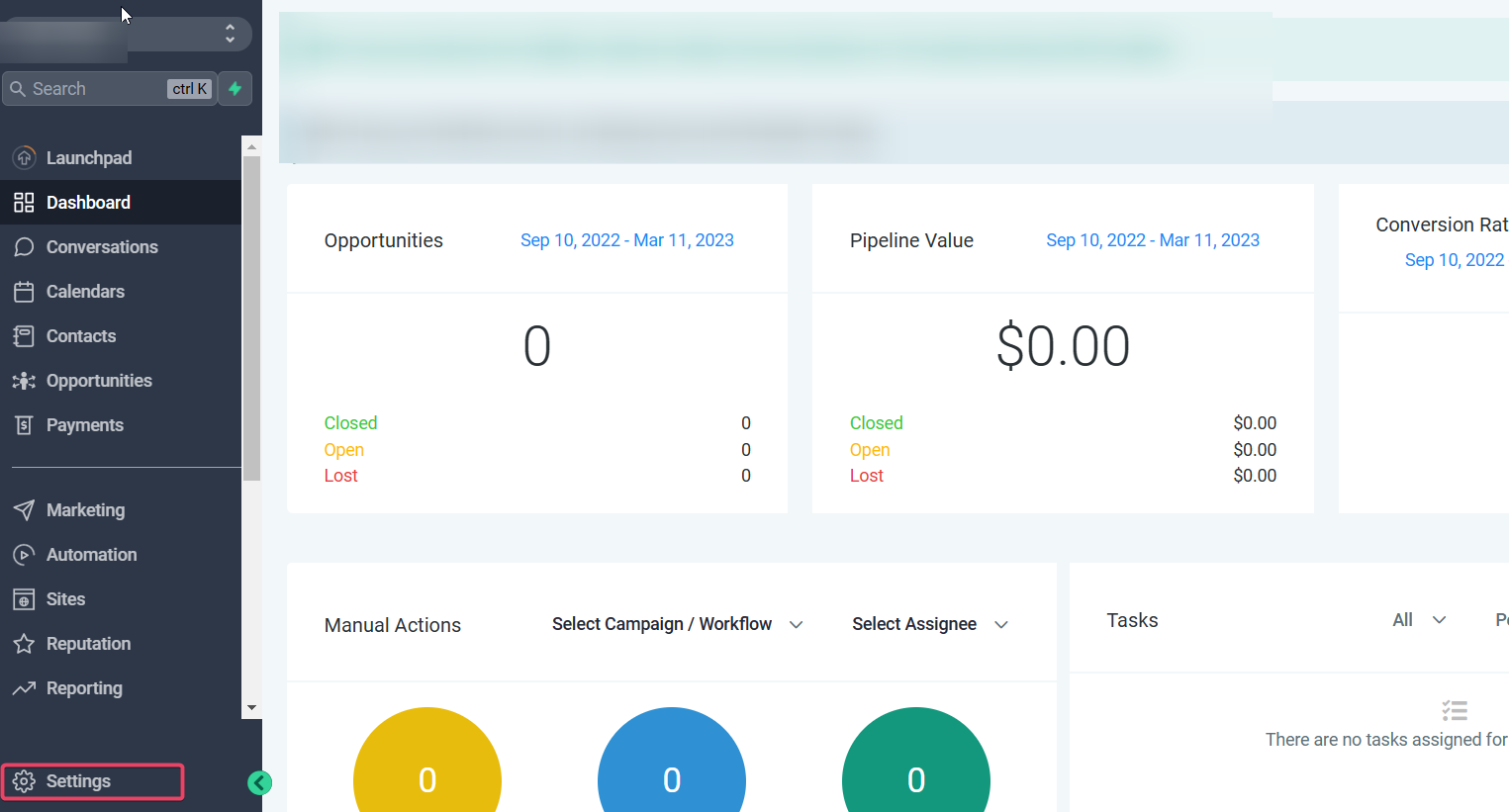Click Closed label in Pipeline Value card
Viewport: 1509px width, 812px height.
[876, 422]
